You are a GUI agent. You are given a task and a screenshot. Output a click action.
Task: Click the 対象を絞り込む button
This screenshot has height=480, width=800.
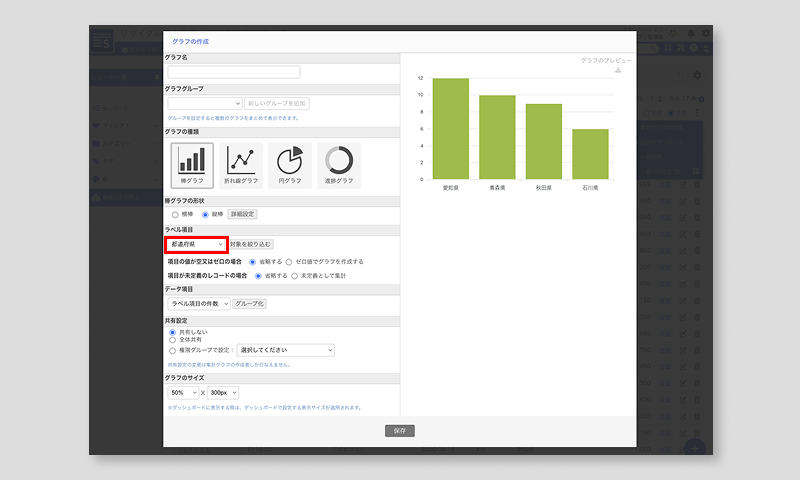click(250, 244)
